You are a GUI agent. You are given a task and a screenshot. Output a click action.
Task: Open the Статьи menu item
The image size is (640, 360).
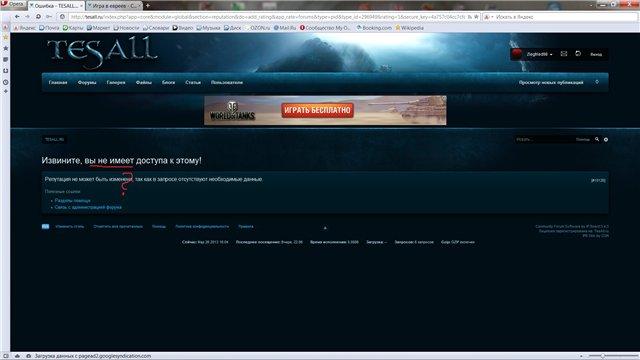pos(193,82)
